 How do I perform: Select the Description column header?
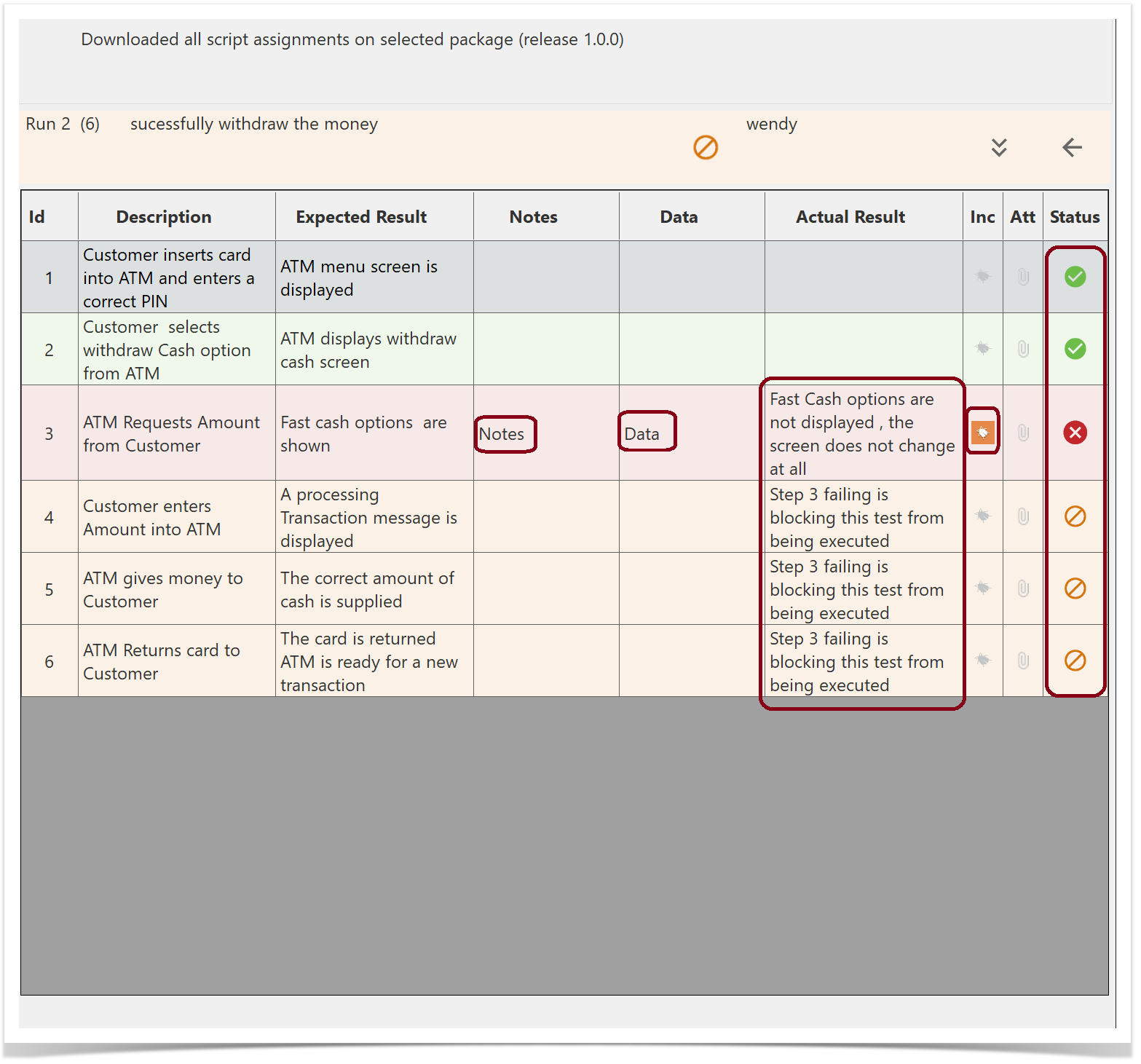164,217
